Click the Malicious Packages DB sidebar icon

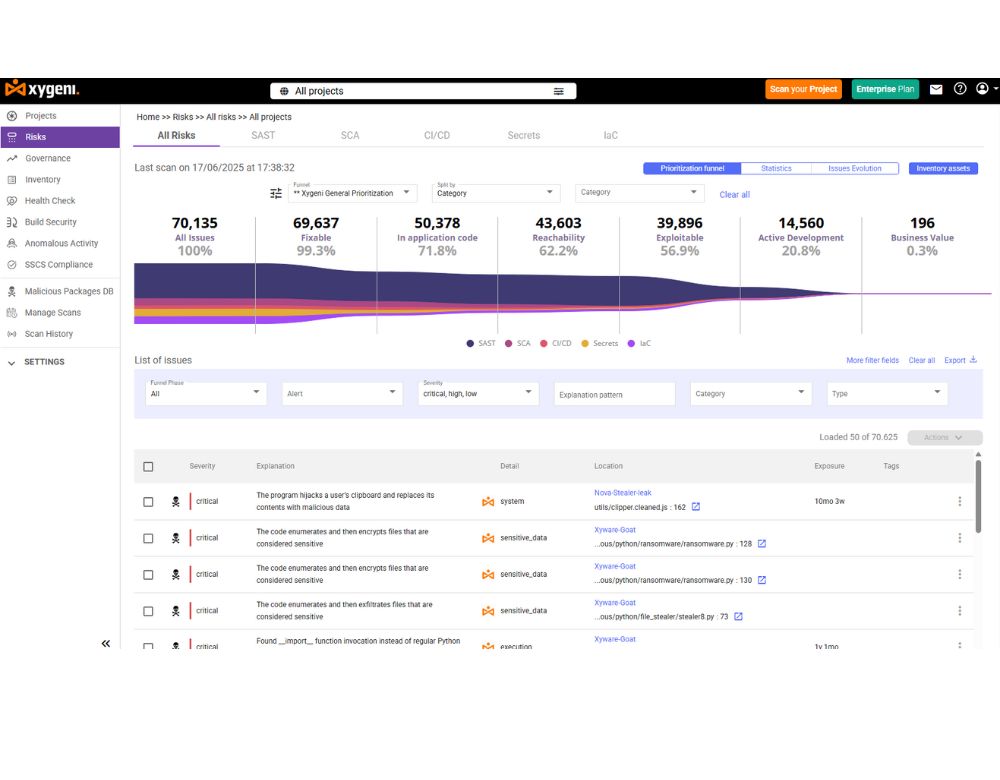12,291
